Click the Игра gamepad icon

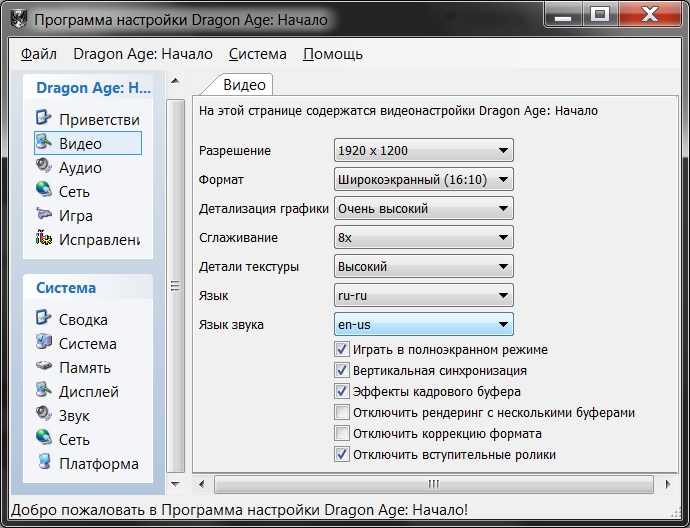coord(44,214)
